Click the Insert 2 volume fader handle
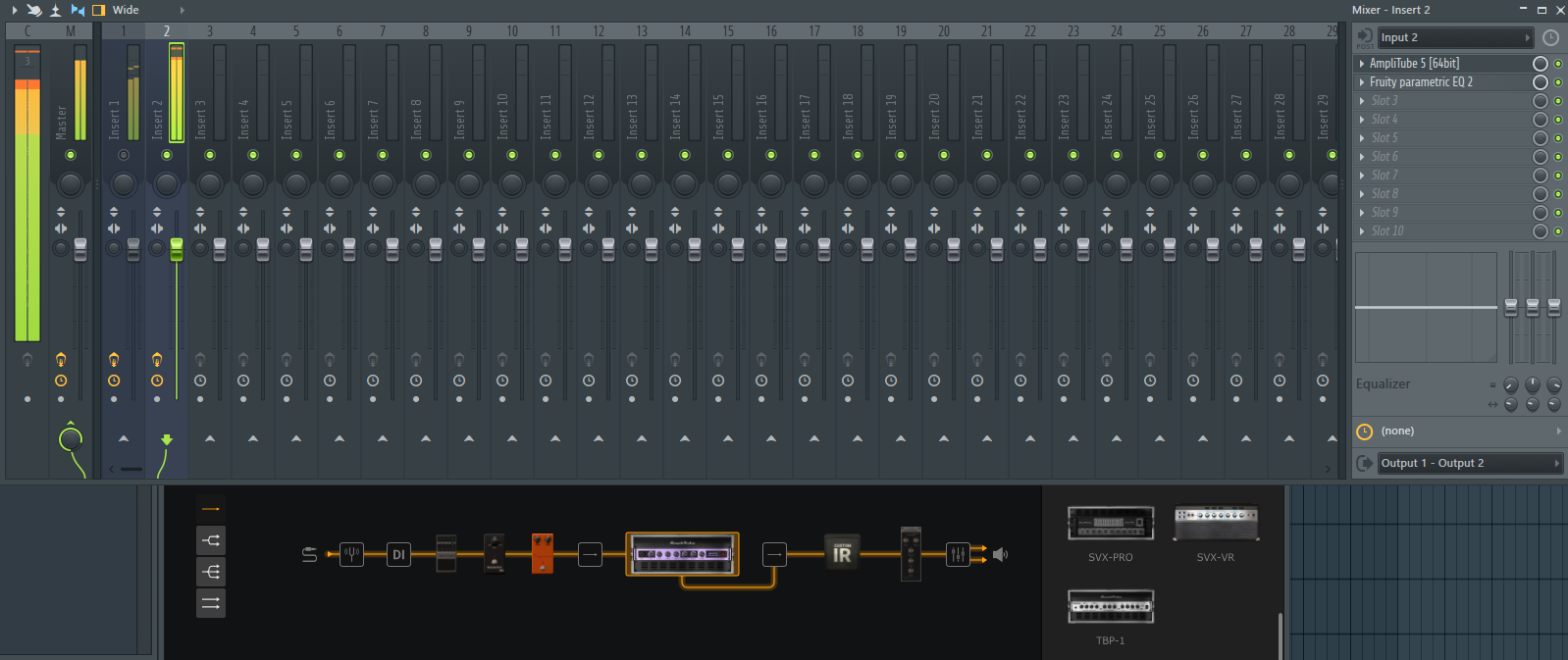The width and height of the screenshot is (1568, 660). (177, 249)
